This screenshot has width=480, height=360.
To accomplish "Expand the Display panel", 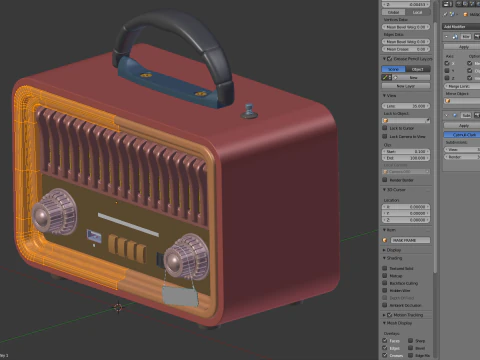I will coord(384,250).
